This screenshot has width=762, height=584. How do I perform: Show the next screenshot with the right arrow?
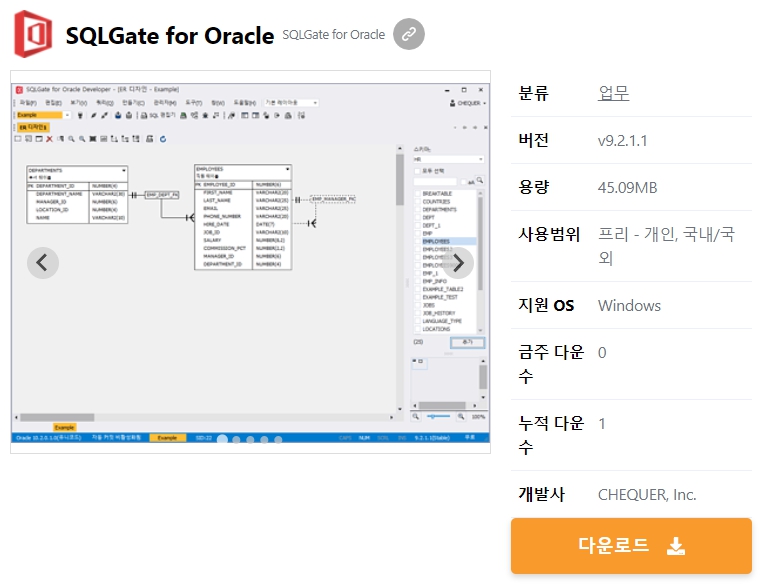pyautogui.click(x=458, y=263)
